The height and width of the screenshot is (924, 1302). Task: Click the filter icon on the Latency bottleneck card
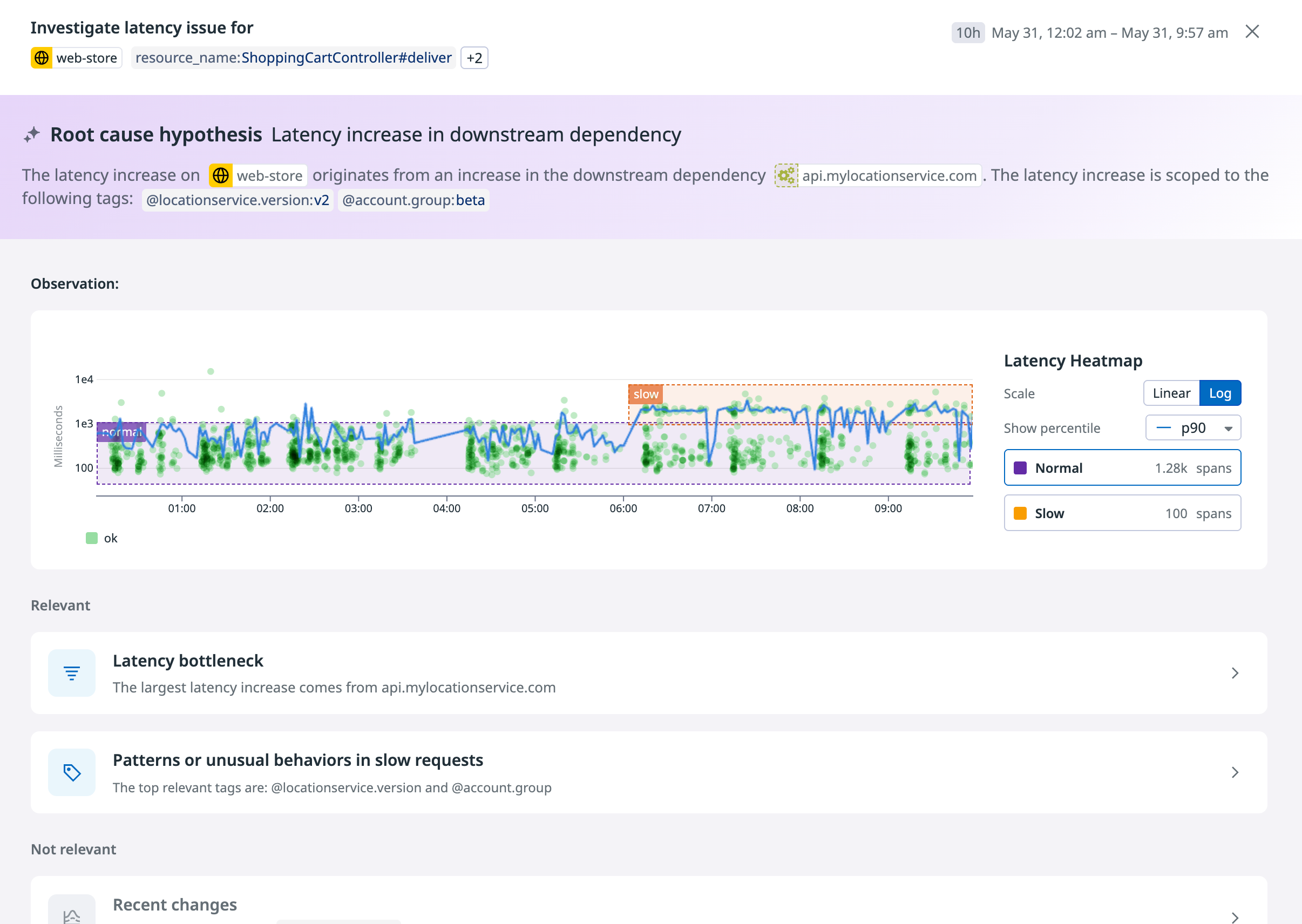click(x=71, y=672)
